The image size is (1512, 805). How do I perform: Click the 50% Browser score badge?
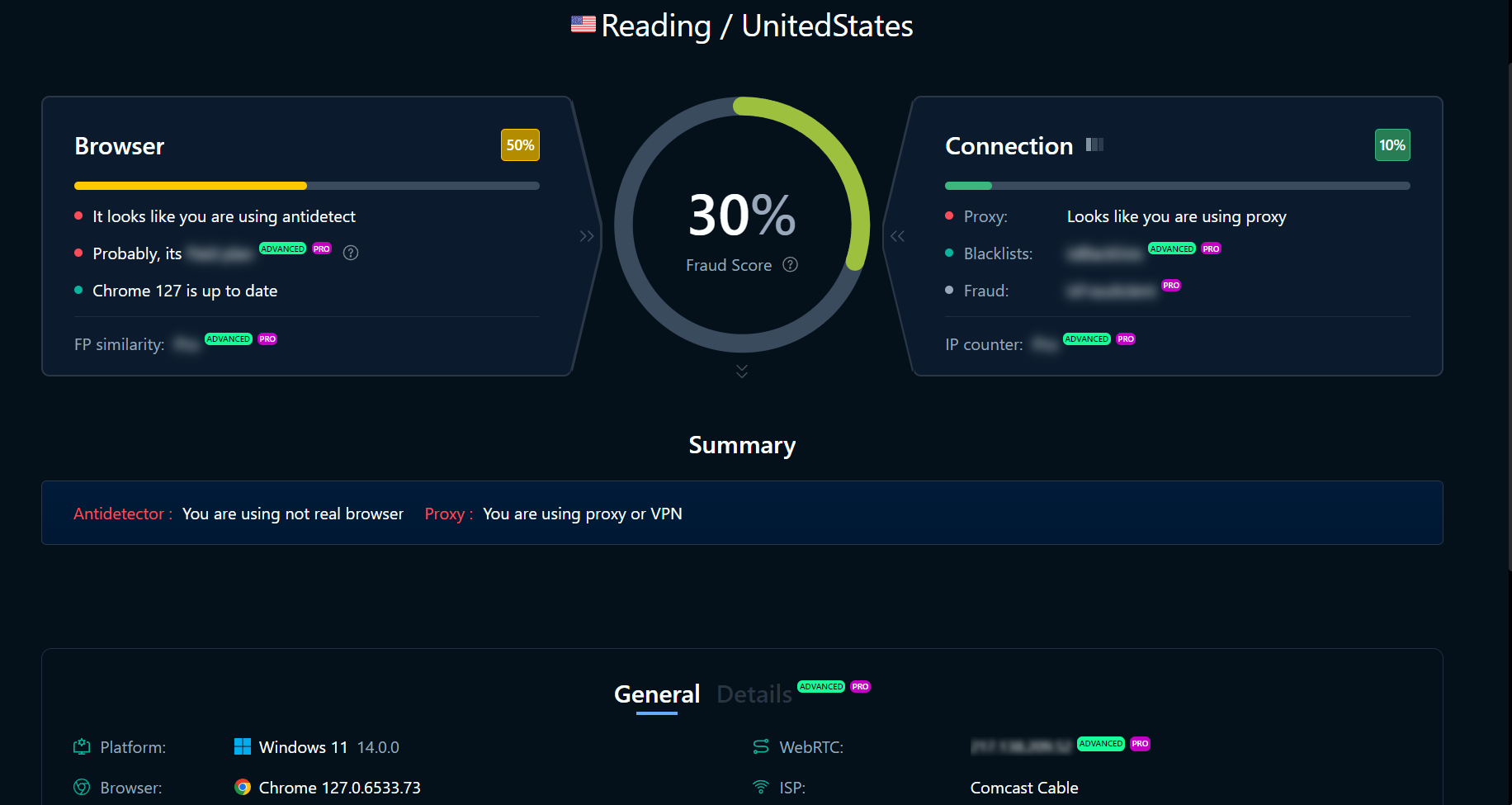tap(520, 145)
